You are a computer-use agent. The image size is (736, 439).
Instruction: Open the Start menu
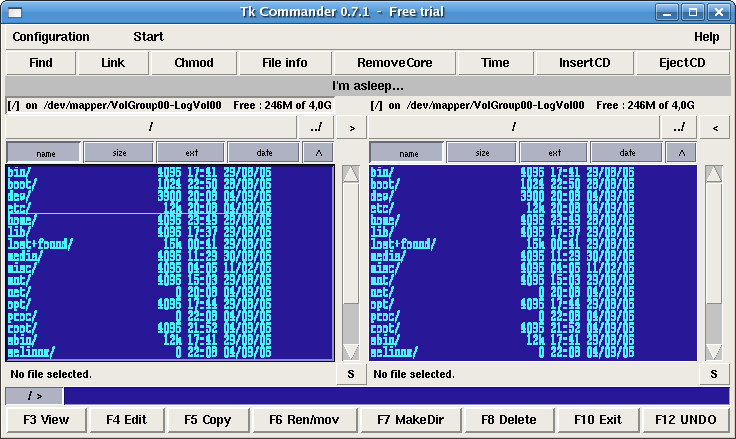point(148,37)
